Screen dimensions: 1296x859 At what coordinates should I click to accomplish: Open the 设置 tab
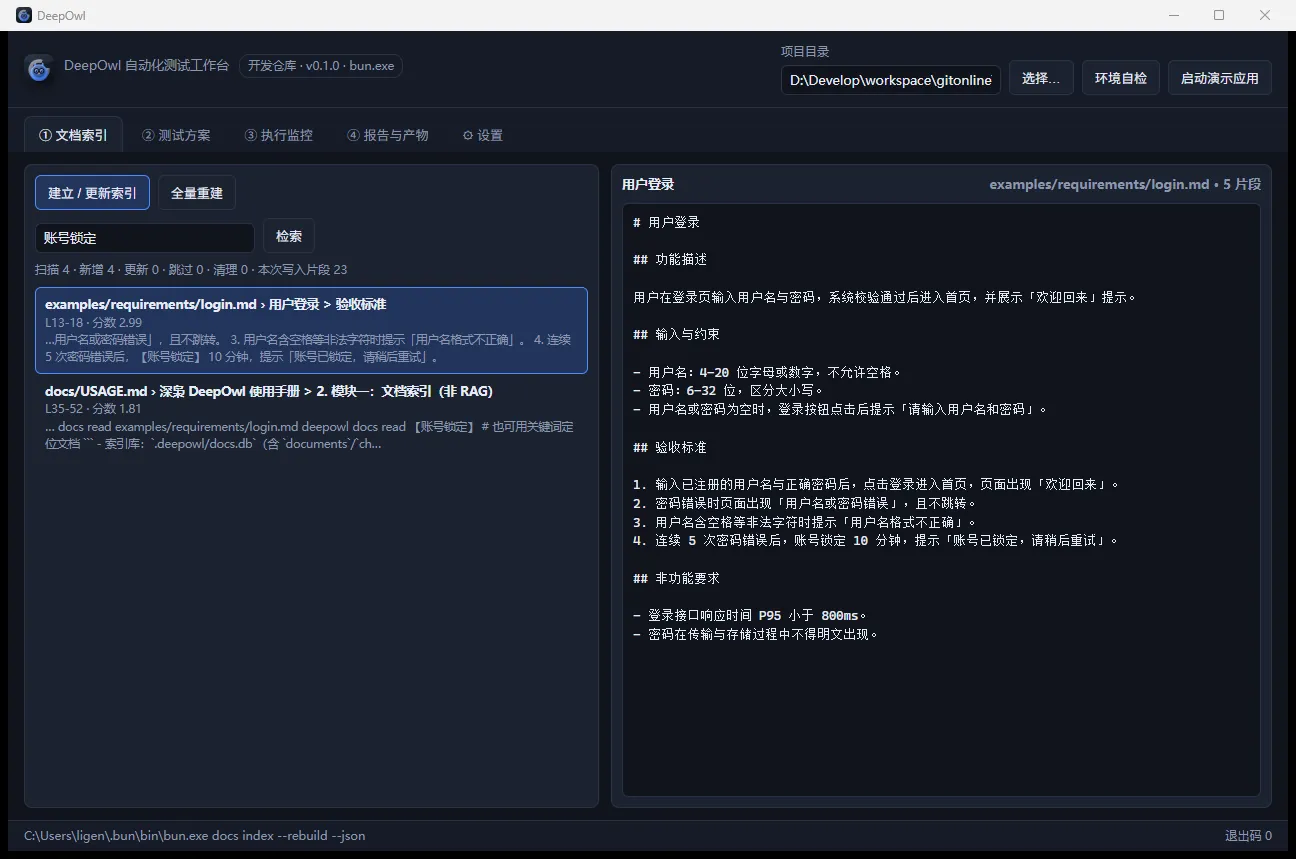tap(482, 135)
